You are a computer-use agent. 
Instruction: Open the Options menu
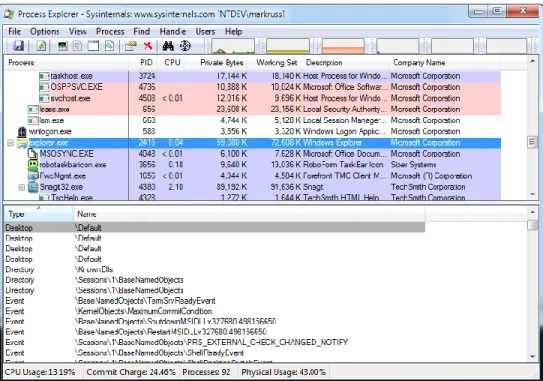click(x=45, y=32)
